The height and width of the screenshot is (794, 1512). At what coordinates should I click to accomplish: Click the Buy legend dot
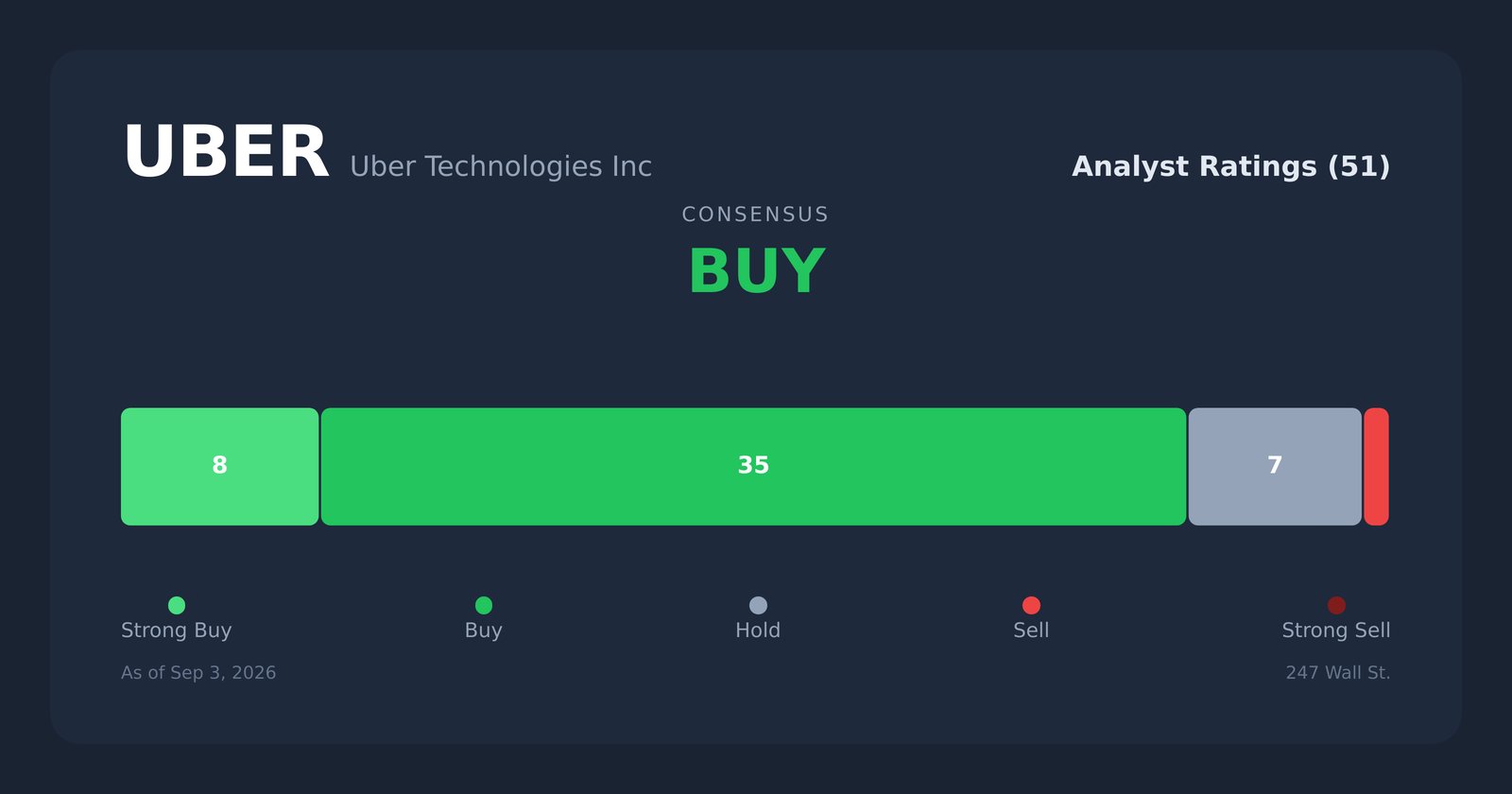484,605
